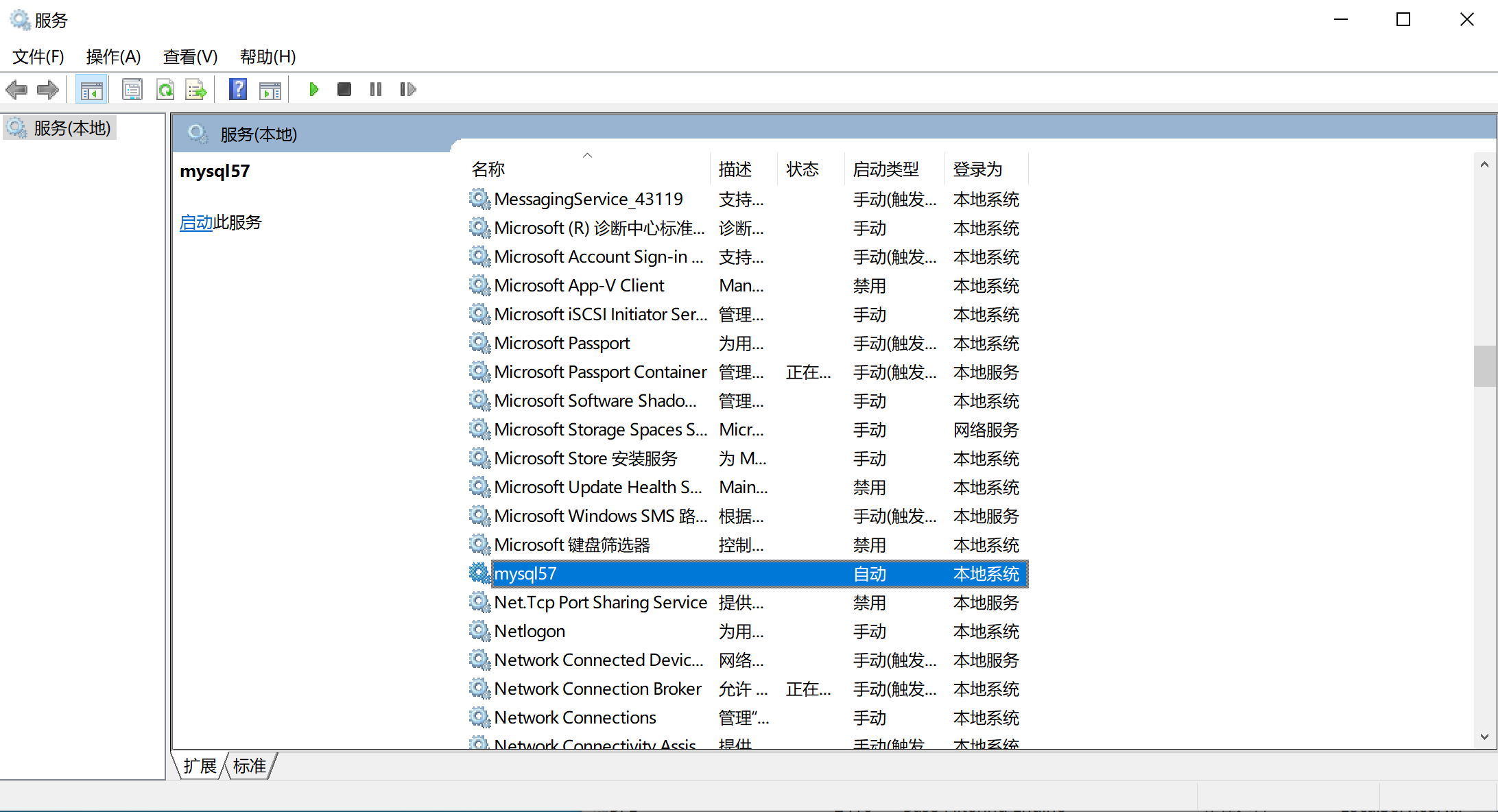Click the scrollbar down arrow in services list
1498x812 pixels.
(x=1484, y=737)
